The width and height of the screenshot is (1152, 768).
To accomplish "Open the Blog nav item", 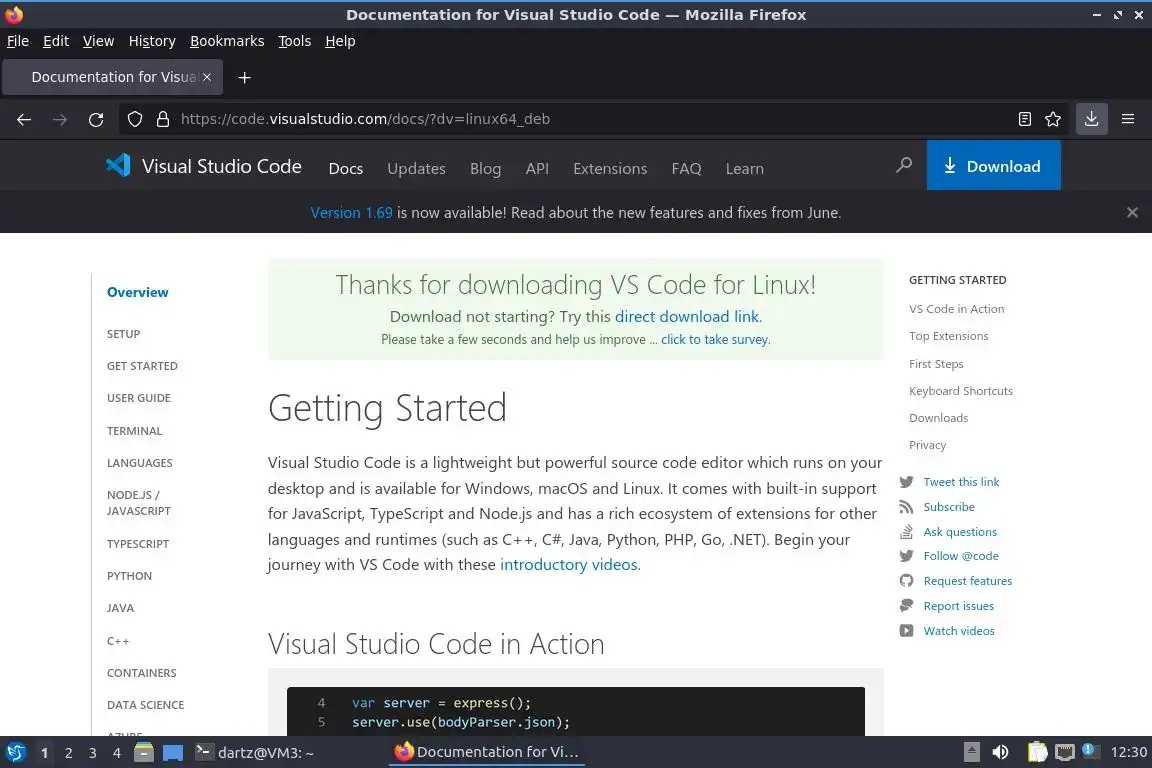I will (486, 168).
